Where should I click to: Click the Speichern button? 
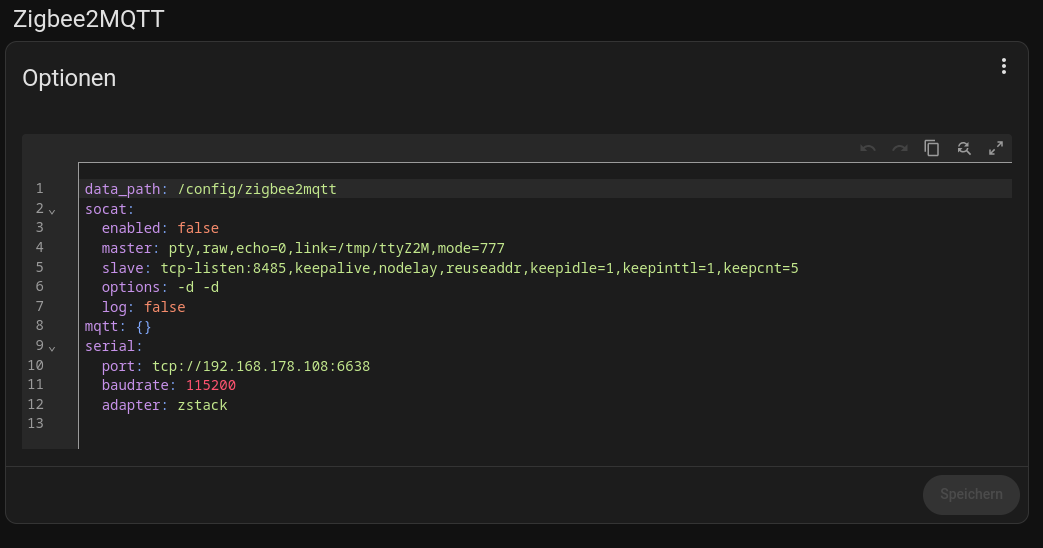971,494
